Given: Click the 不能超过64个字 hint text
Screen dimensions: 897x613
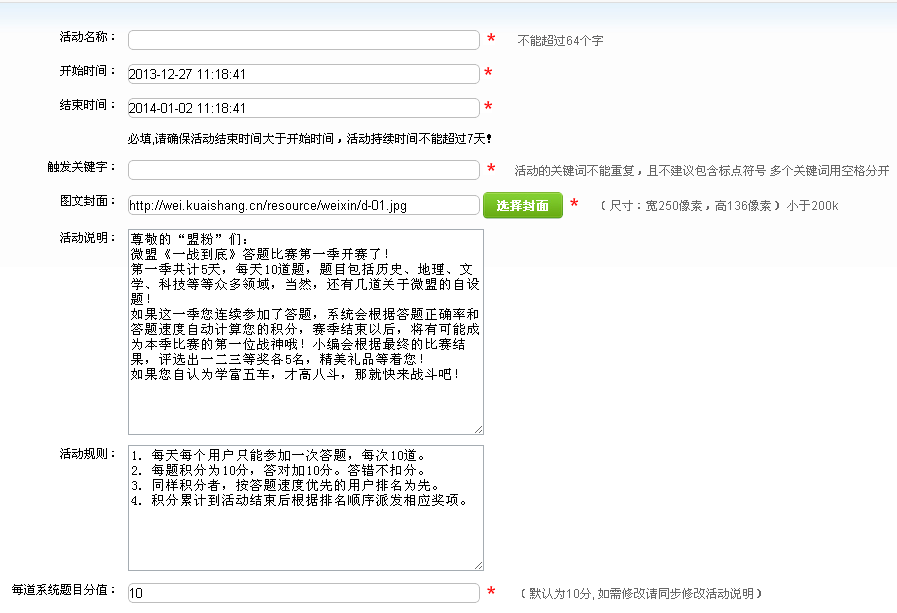Looking at the screenshot, I should click(x=560, y=41).
